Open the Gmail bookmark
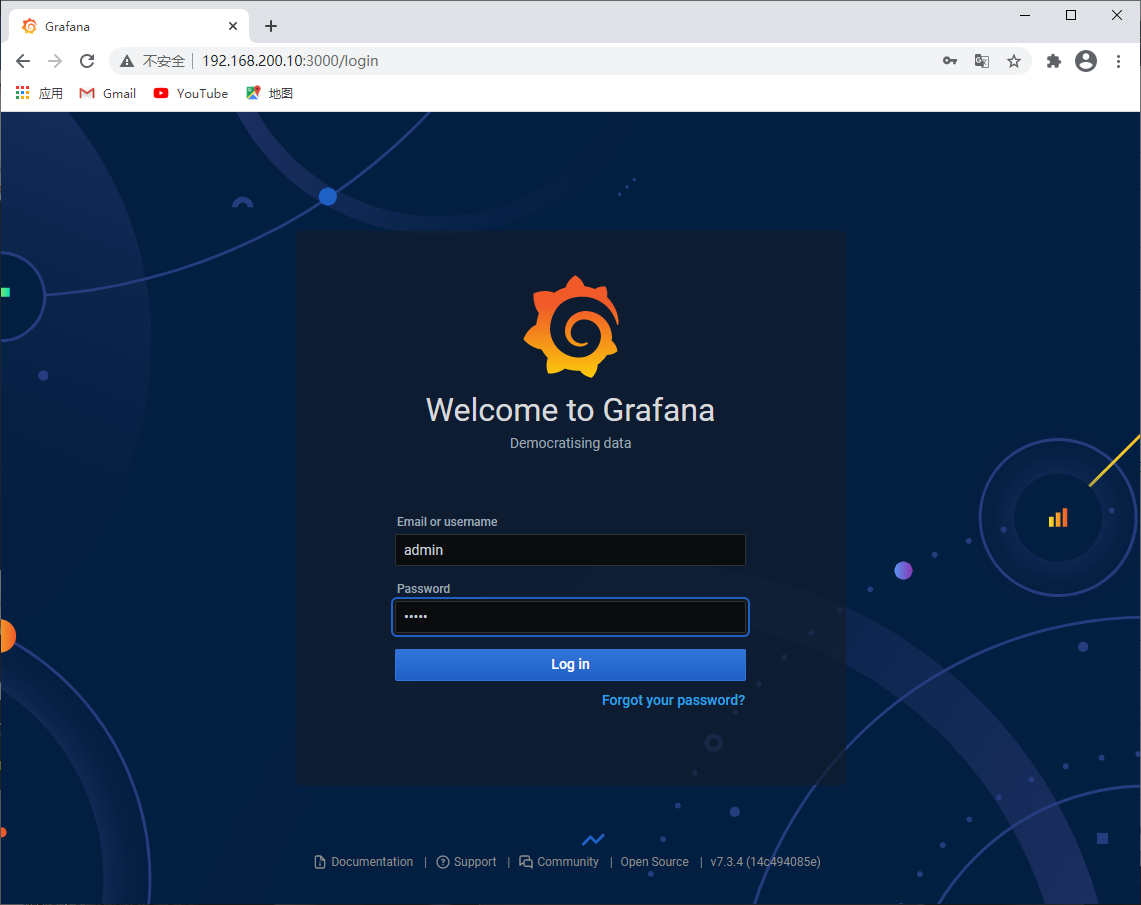This screenshot has height=905, width=1141. (108, 93)
